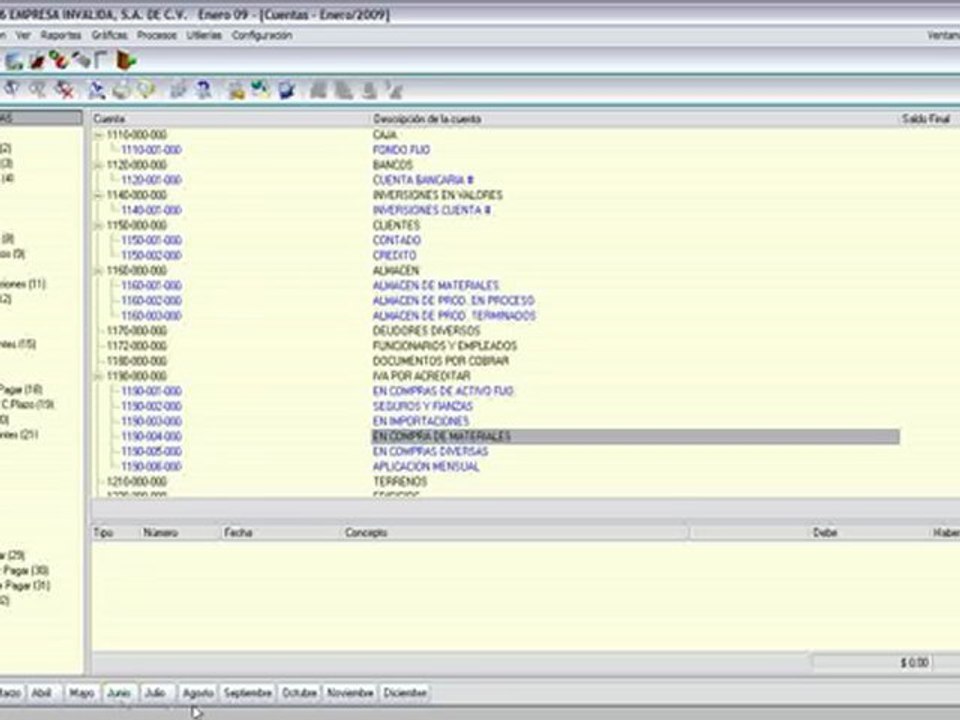Click the SEGUROS Y FIANZAS description

(423, 406)
